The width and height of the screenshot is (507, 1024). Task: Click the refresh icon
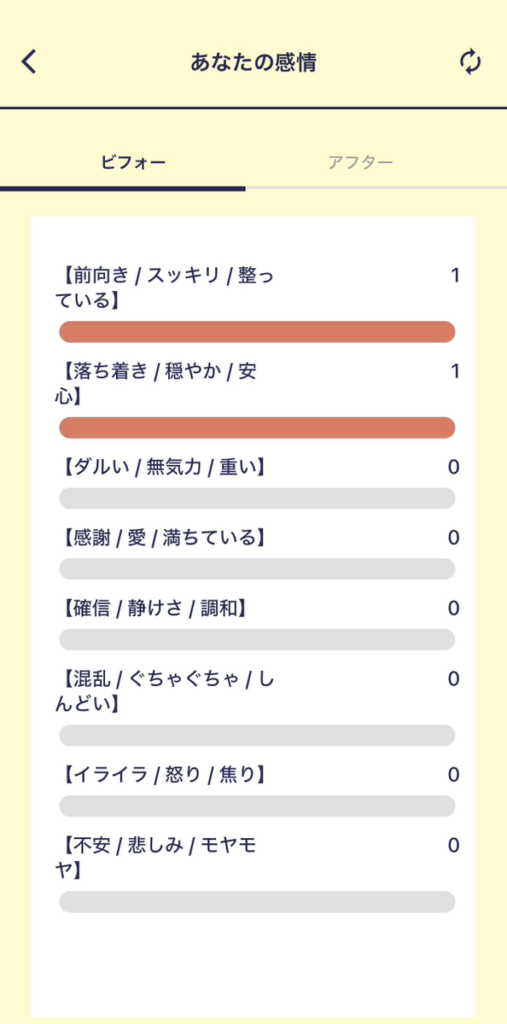(x=470, y=62)
